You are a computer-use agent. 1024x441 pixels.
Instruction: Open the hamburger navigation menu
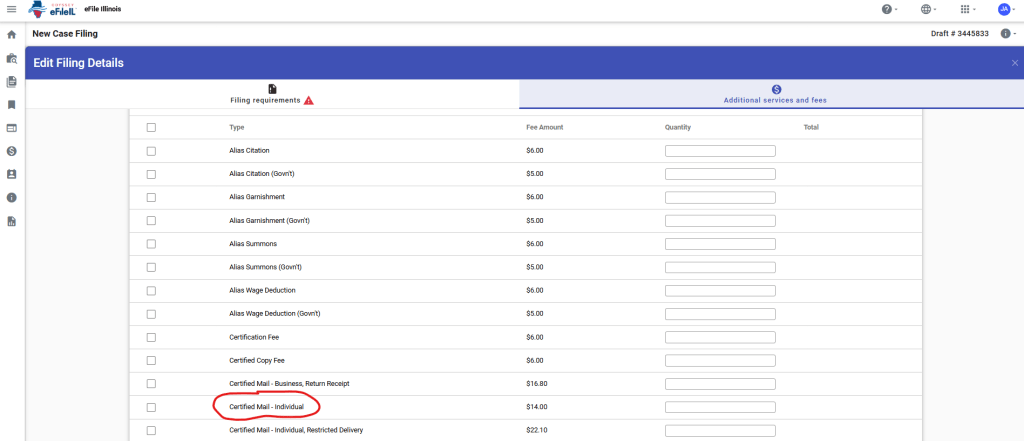coord(12,9)
